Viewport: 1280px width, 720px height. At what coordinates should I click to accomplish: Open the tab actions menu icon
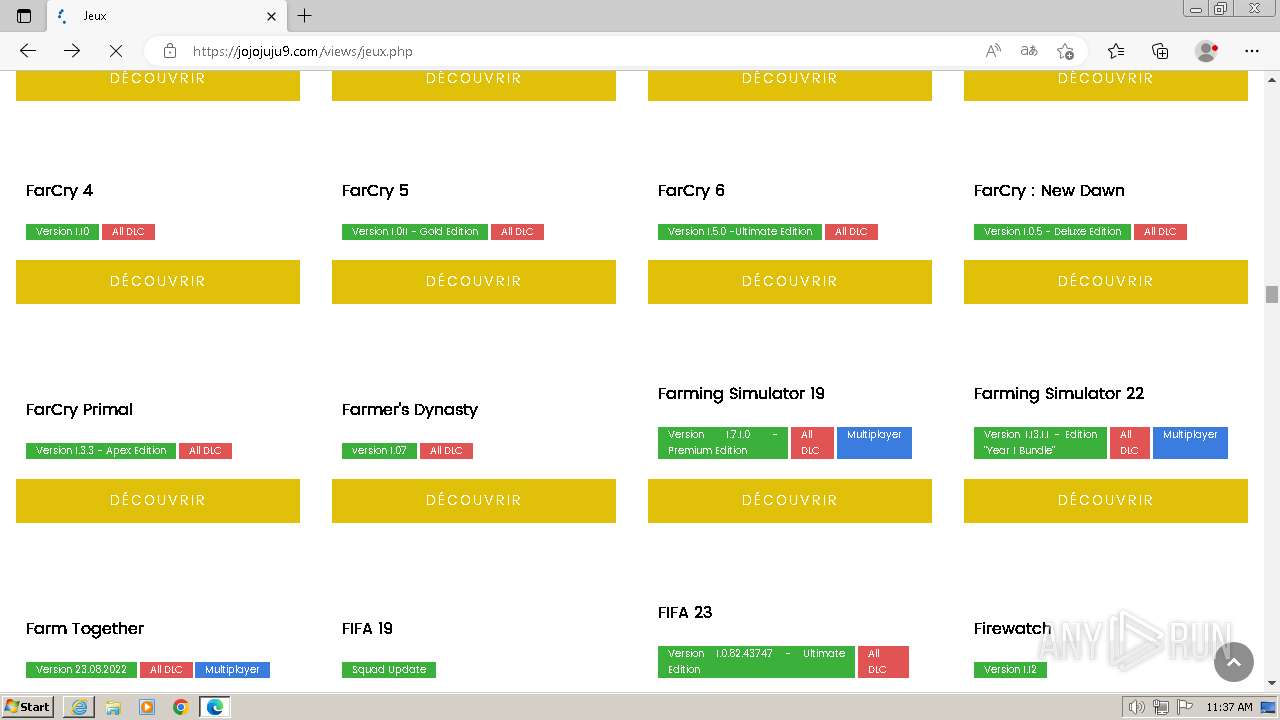click(24, 16)
